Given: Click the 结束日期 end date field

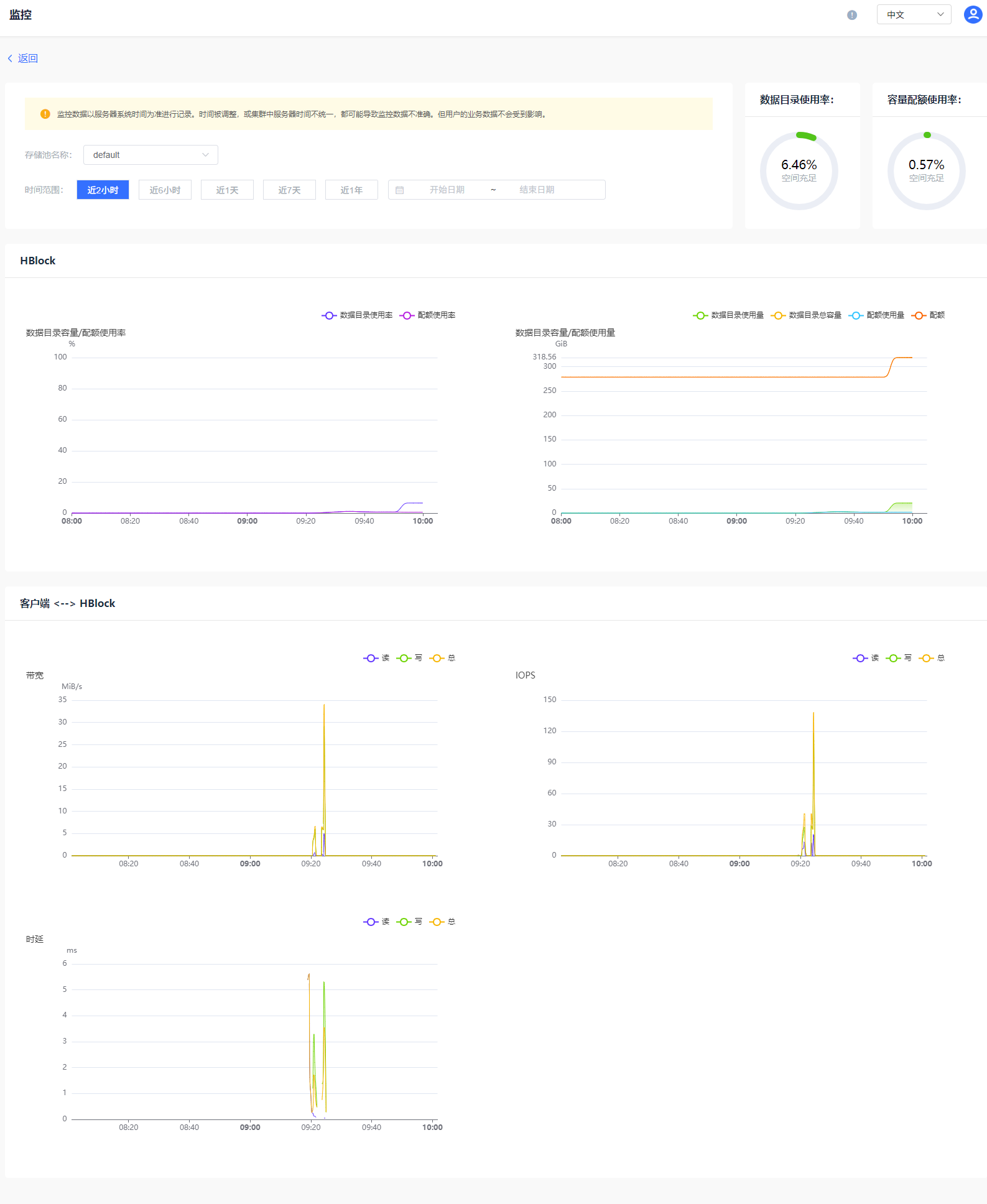Looking at the screenshot, I should (536, 190).
